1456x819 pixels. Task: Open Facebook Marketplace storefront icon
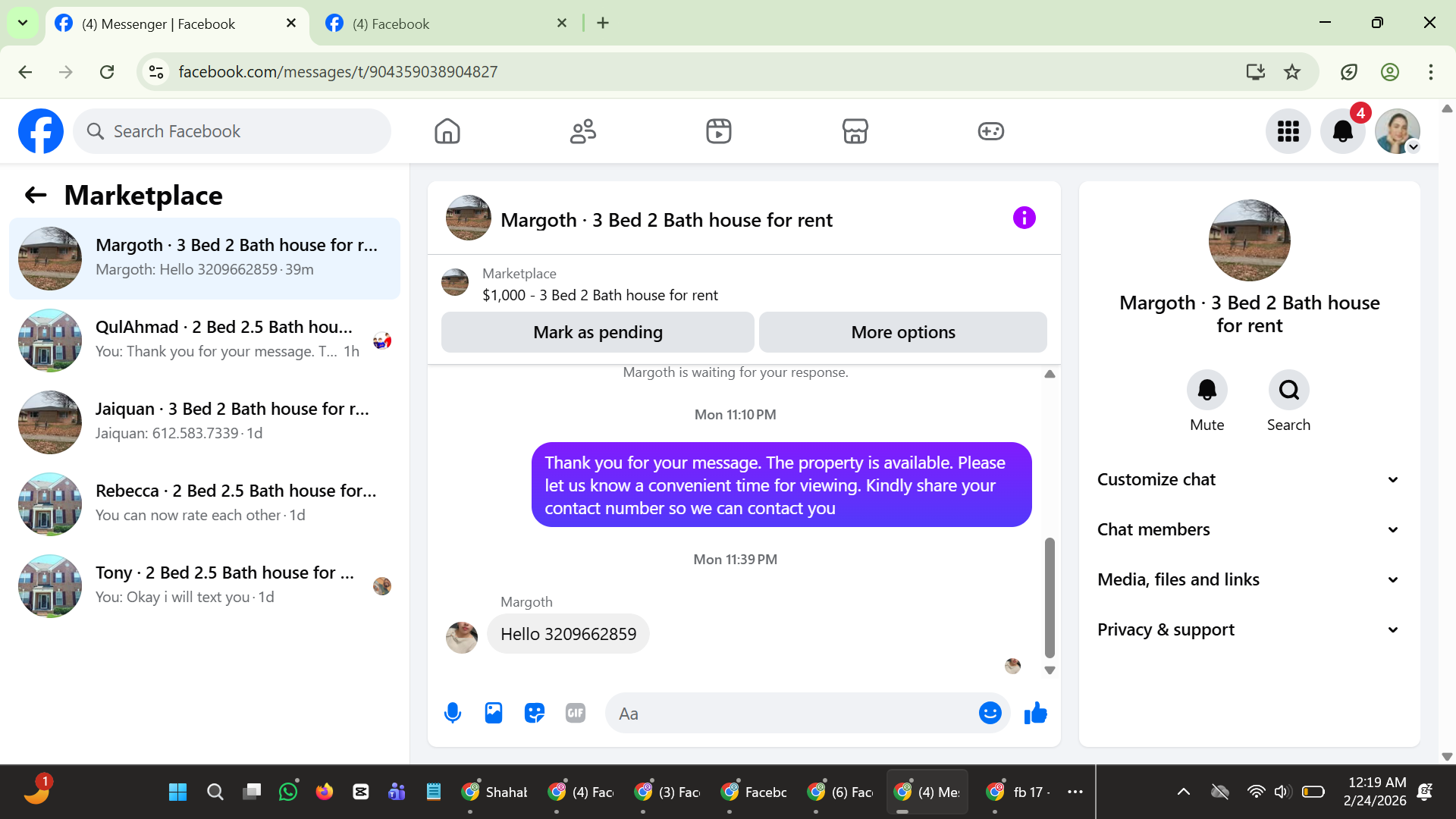pyautogui.click(x=855, y=131)
